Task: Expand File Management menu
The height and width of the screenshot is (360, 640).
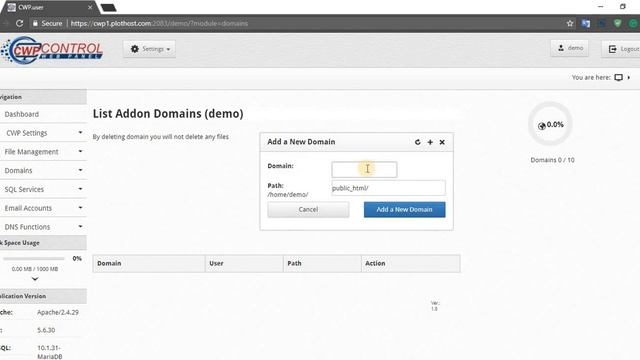Action: click(x=43, y=152)
